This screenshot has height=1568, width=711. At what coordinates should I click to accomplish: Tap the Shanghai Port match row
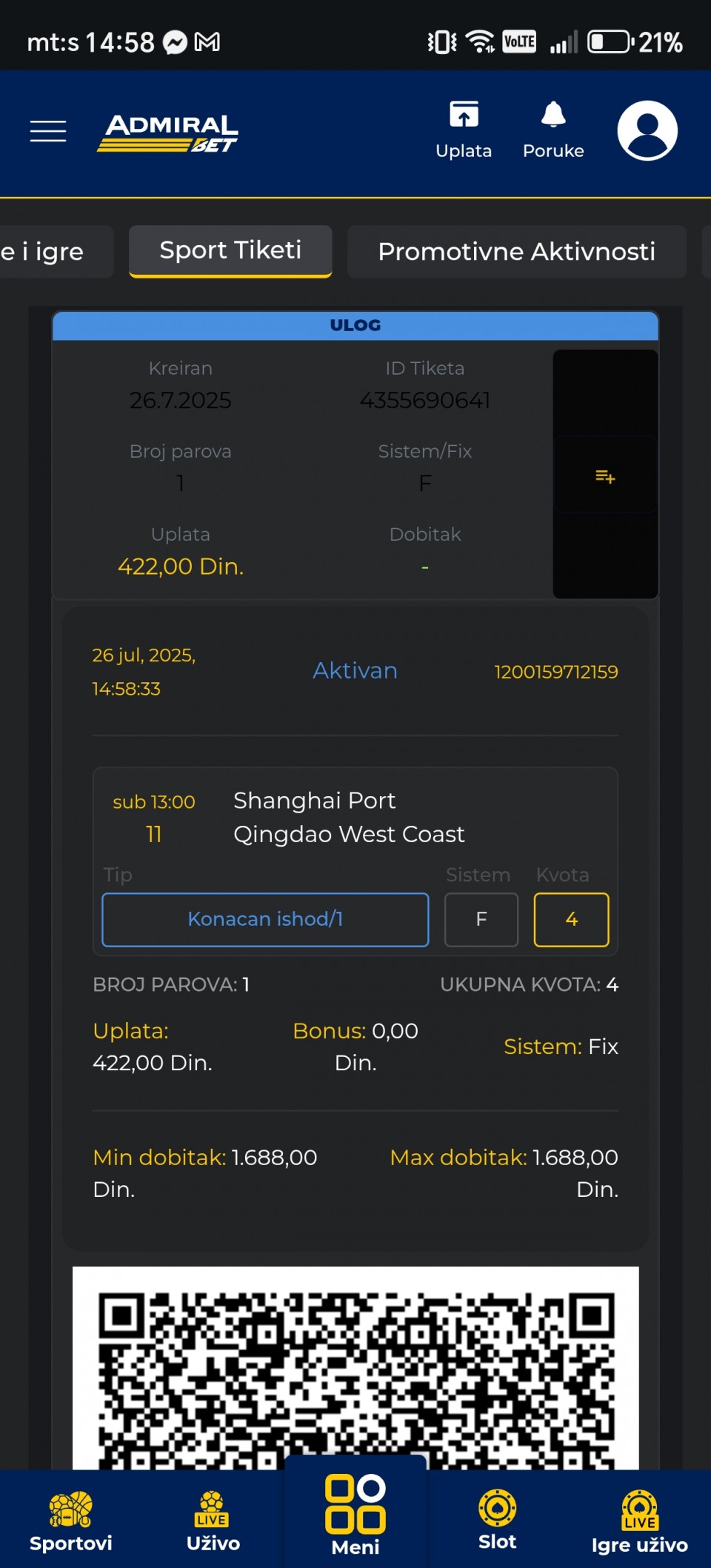click(x=355, y=818)
